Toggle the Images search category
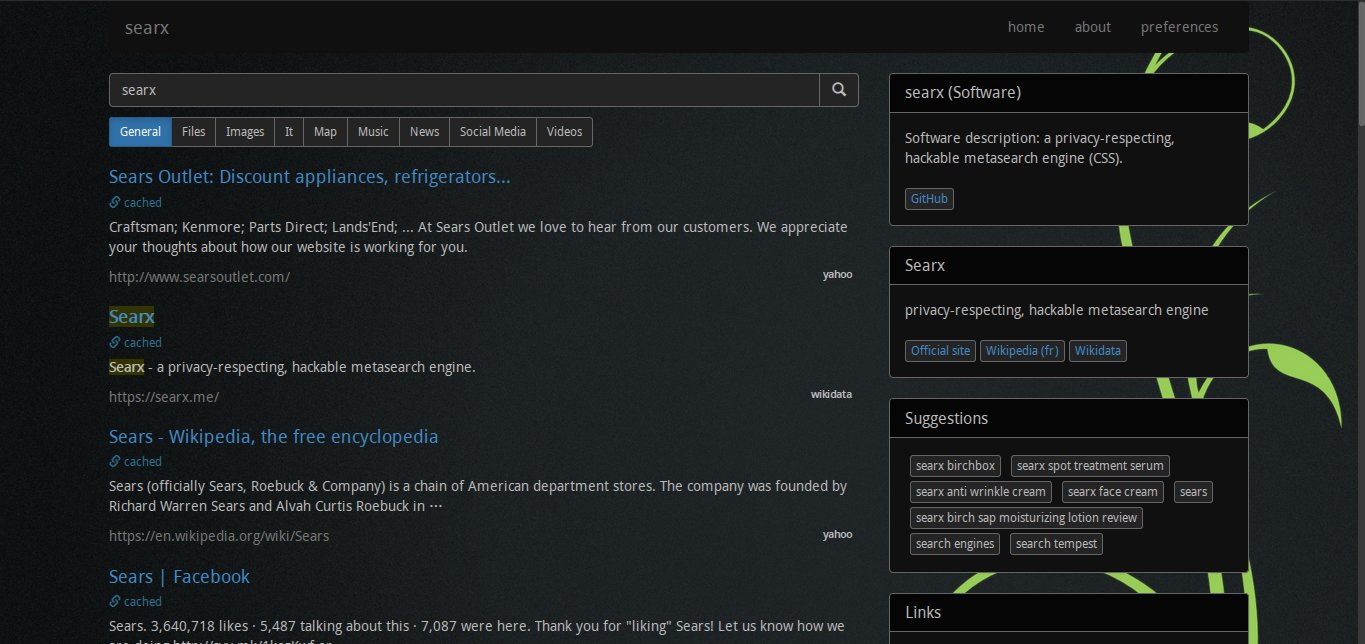This screenshot has height=644, width=1365. coord(244,131)
